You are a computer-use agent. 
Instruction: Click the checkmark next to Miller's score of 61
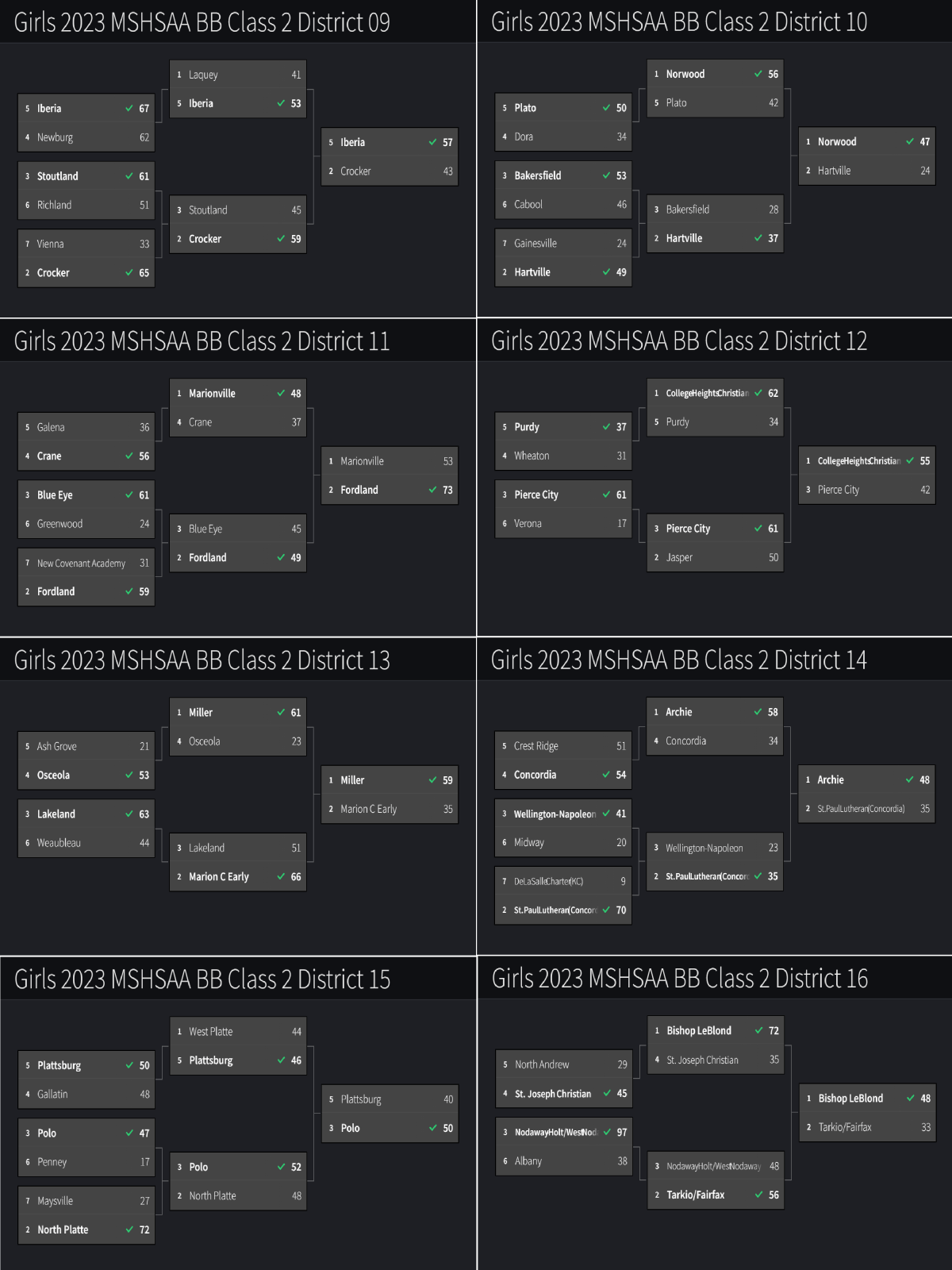tap(281, 713)
